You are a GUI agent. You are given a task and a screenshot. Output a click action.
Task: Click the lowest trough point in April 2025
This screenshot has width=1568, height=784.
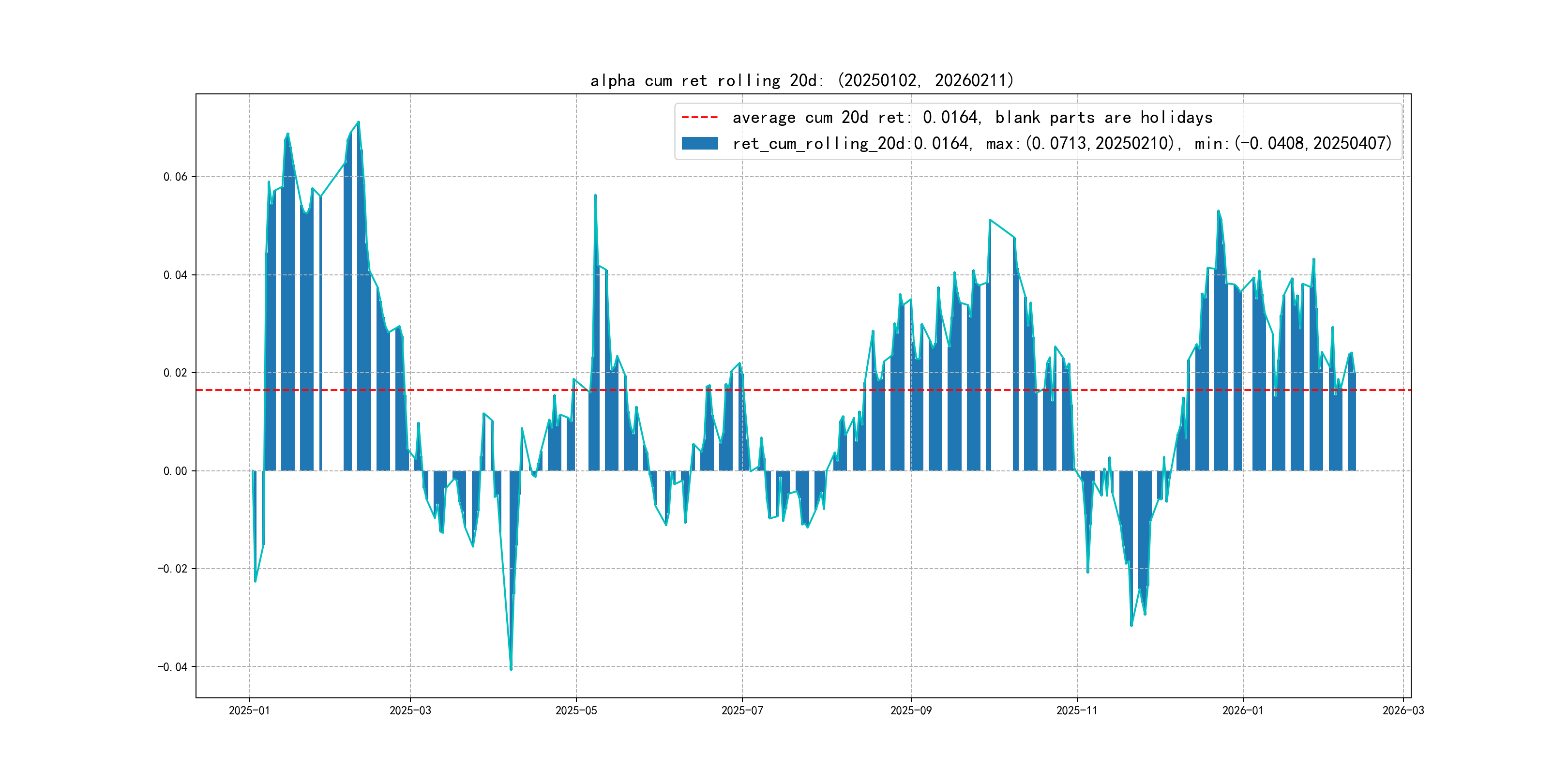pyautogui.click(x=511, y=669)
